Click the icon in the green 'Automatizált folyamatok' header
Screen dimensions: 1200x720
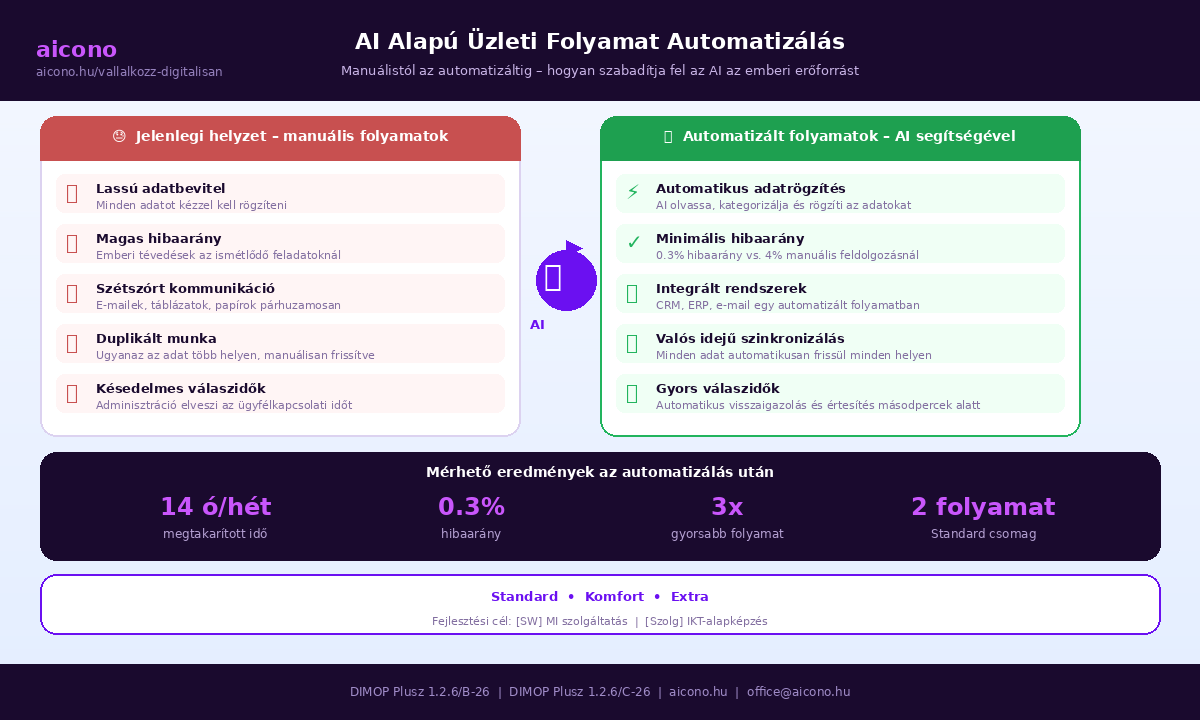point(668,136)
